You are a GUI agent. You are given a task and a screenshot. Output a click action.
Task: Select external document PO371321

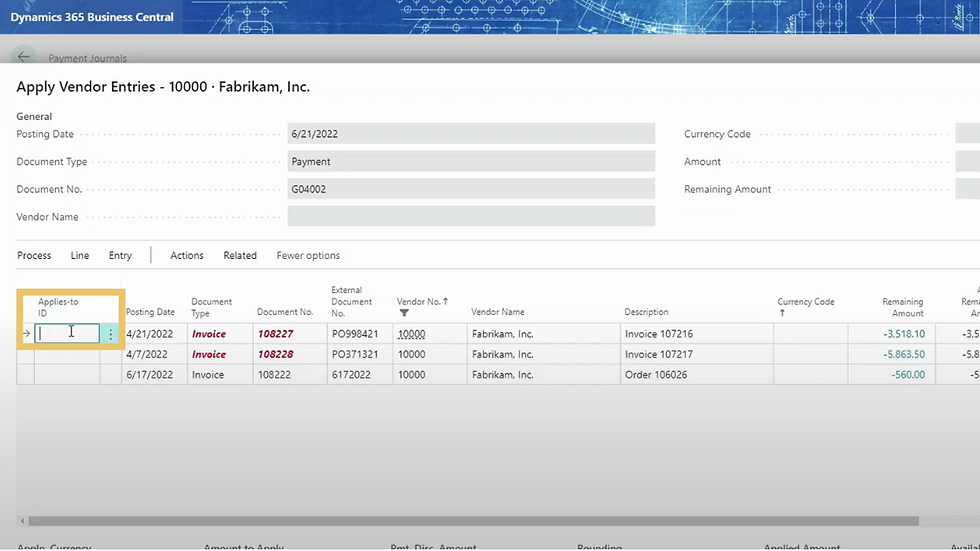point(360,354)
